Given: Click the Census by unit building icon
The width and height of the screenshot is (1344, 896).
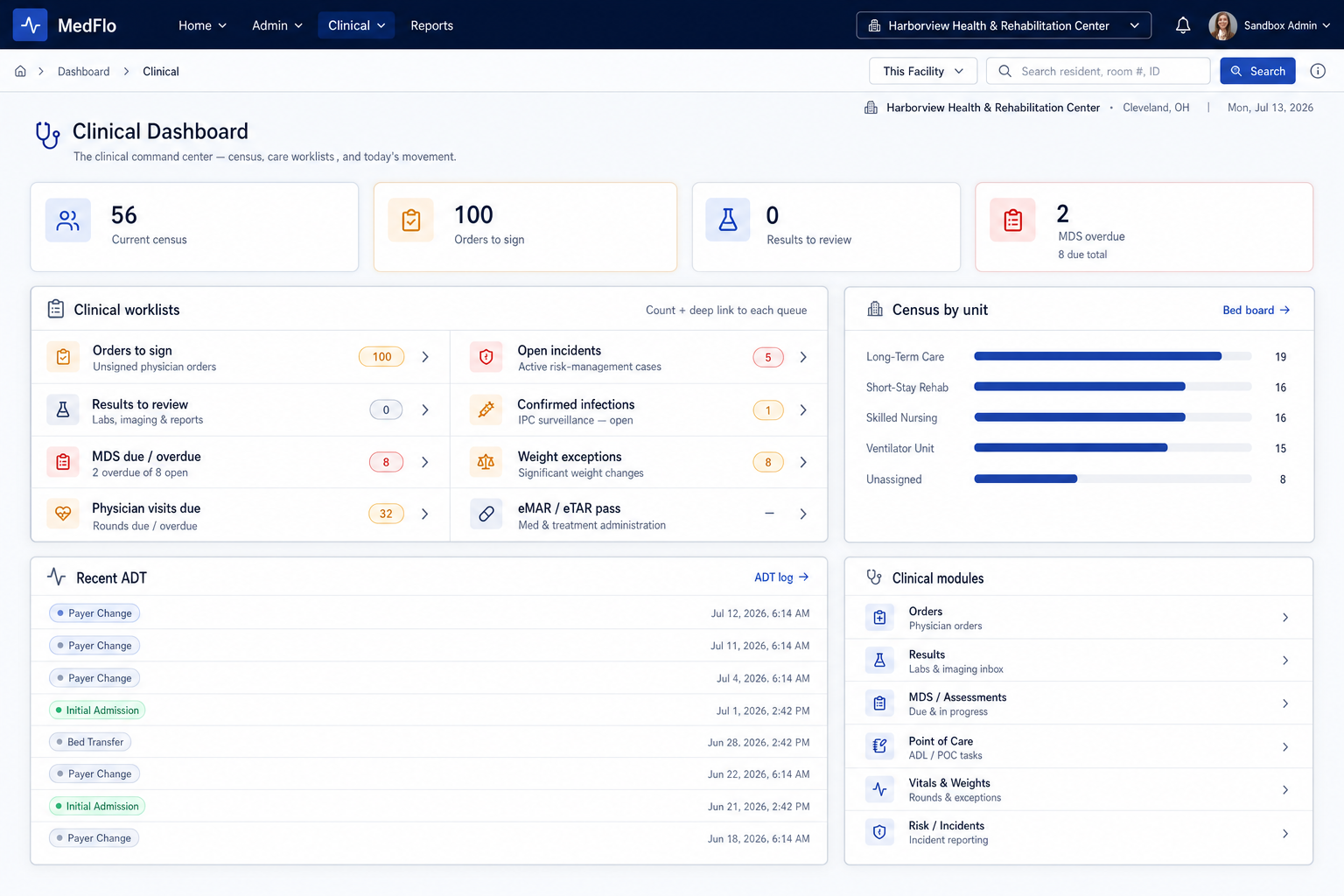Looking at the screenshot, I should coord(875,309).
